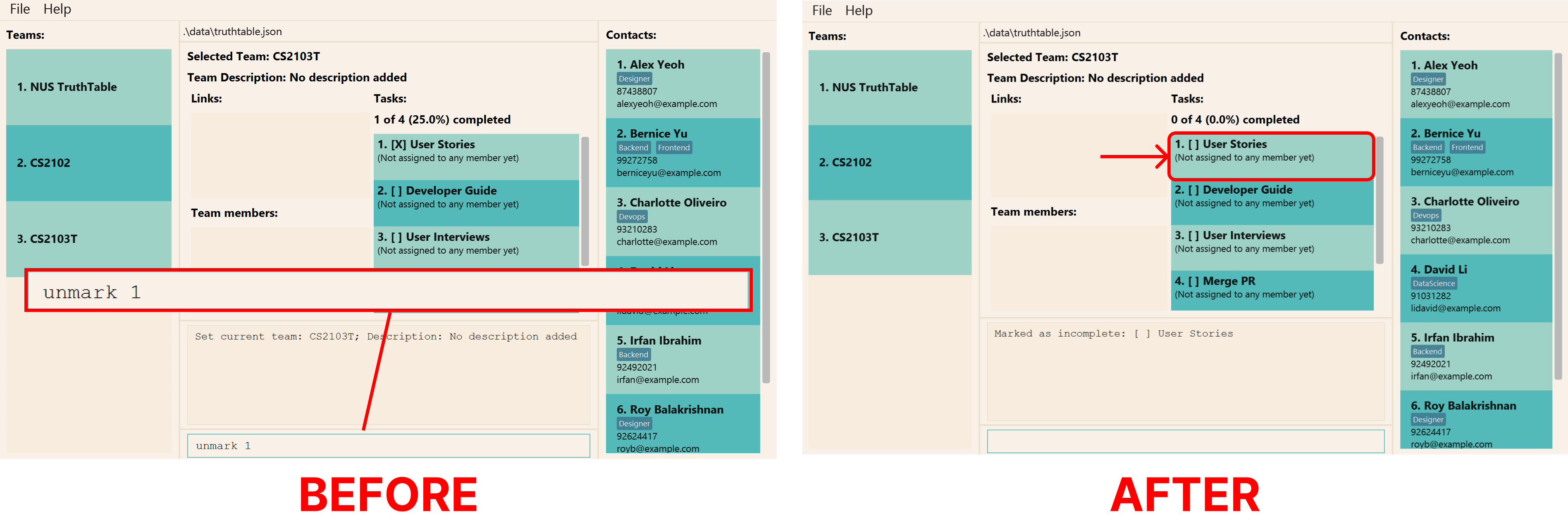The height and width of the screenshot is (530, 1568).
Task: Open Help menu in BEFORE window
Action: coord(57,9)
